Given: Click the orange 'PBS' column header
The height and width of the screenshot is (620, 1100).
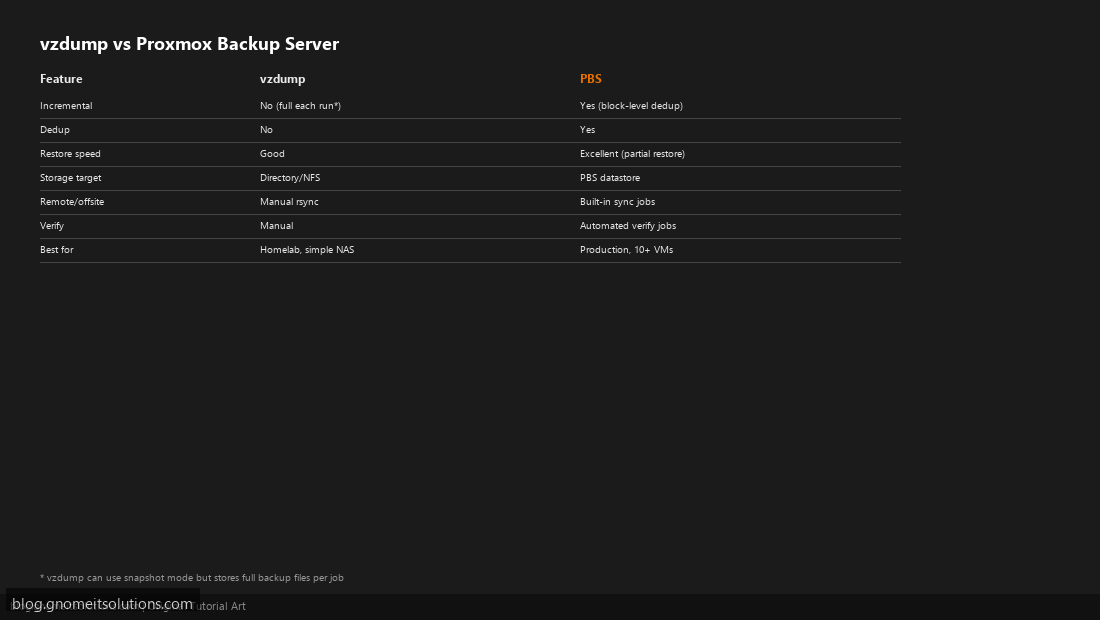Looking at the screenshot, I should 591,79.
